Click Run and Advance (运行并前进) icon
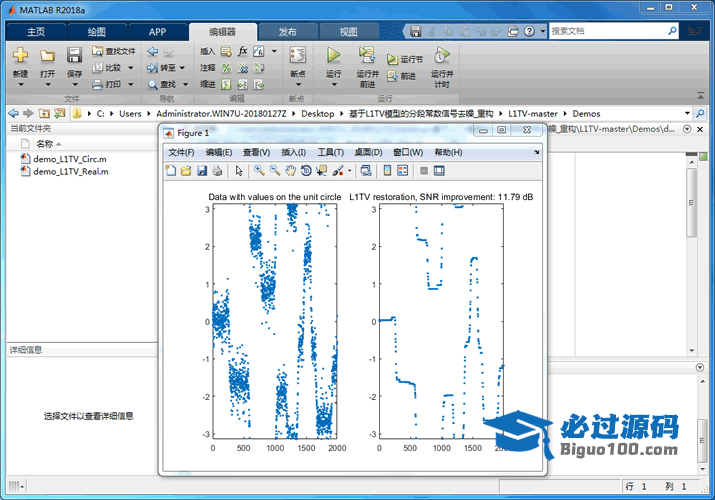715x500 pixels. 367,55
